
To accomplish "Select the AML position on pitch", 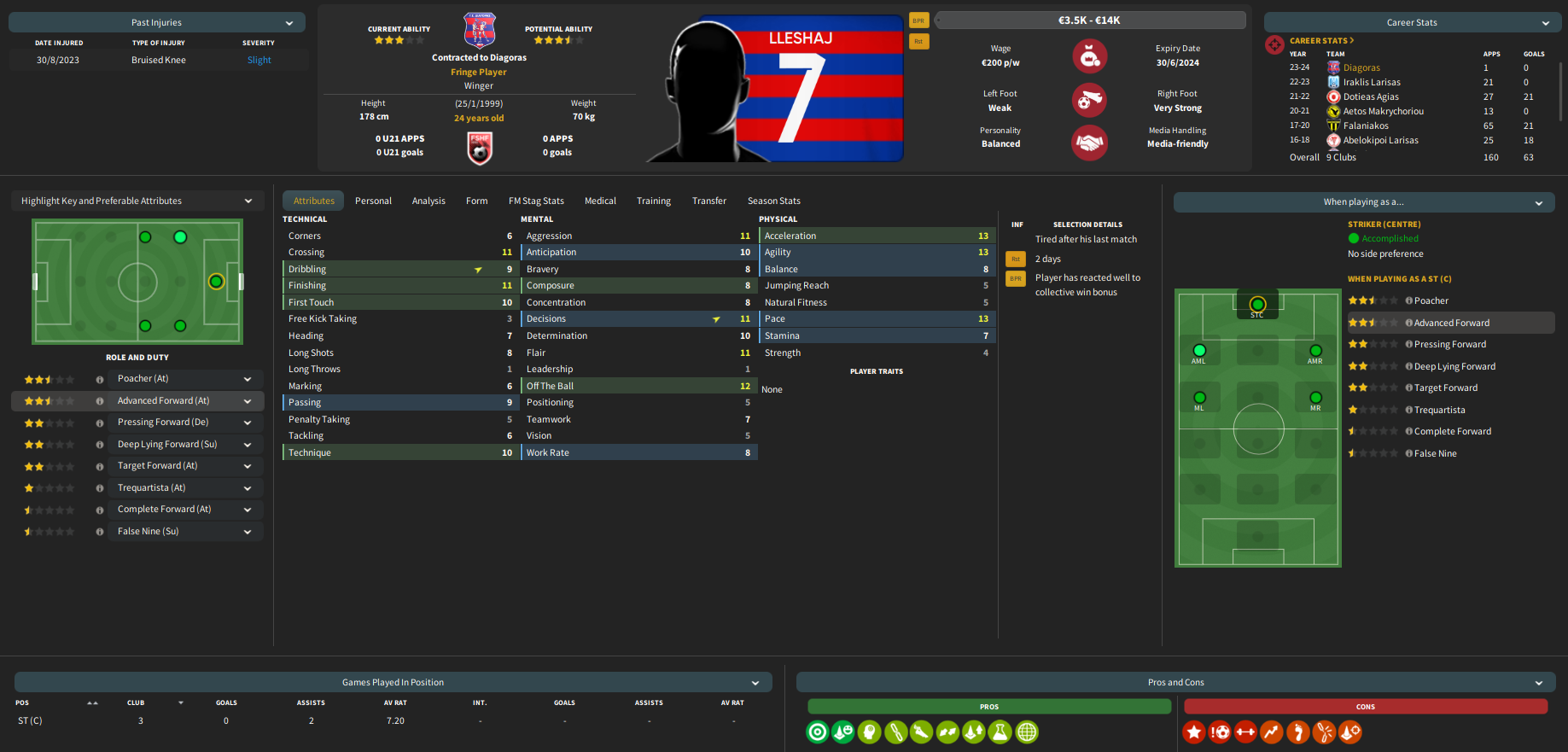I will pos(1199,351).
